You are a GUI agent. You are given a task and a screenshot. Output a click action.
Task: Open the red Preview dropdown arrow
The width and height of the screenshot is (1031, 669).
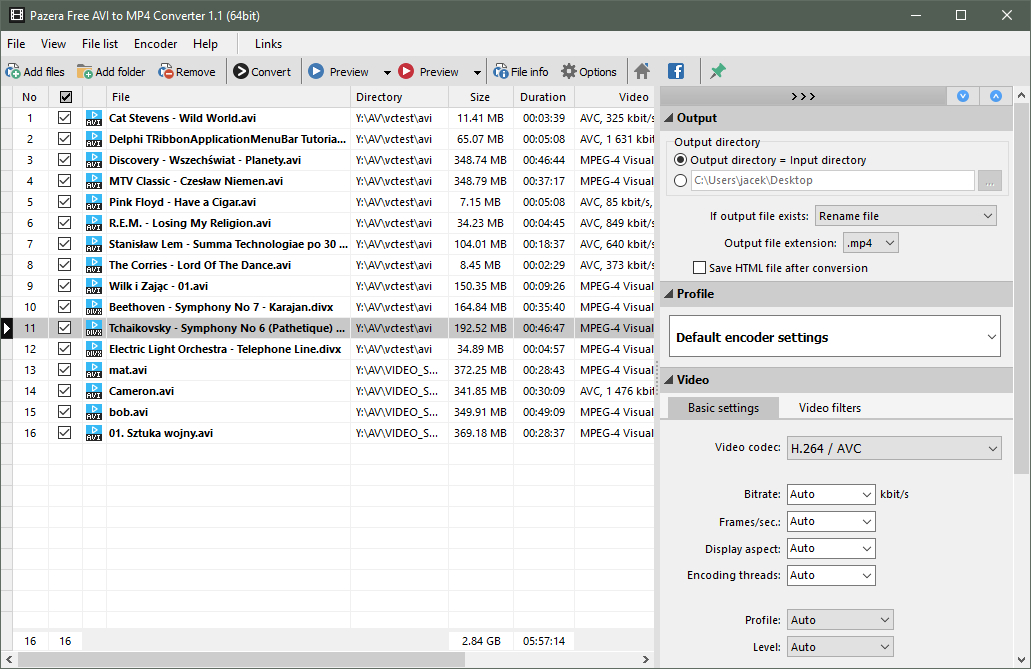point(477,72)
